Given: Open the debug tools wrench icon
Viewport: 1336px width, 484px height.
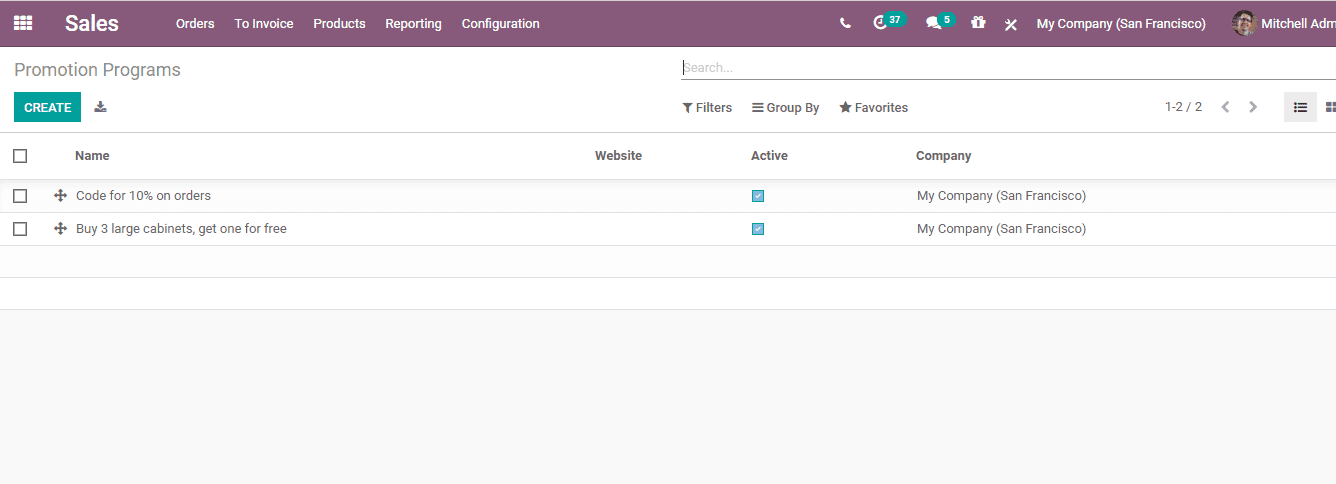Looking at the screenshot, I should tap(1011, 24).
